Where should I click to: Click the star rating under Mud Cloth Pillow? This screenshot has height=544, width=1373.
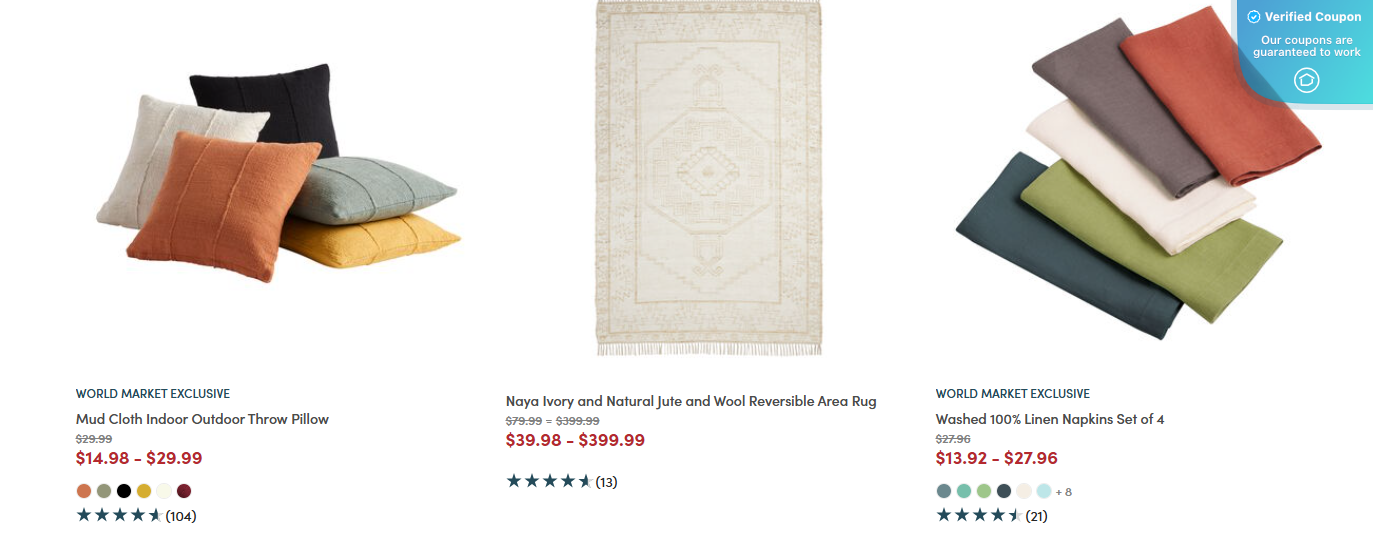click(x=119, y=516)
